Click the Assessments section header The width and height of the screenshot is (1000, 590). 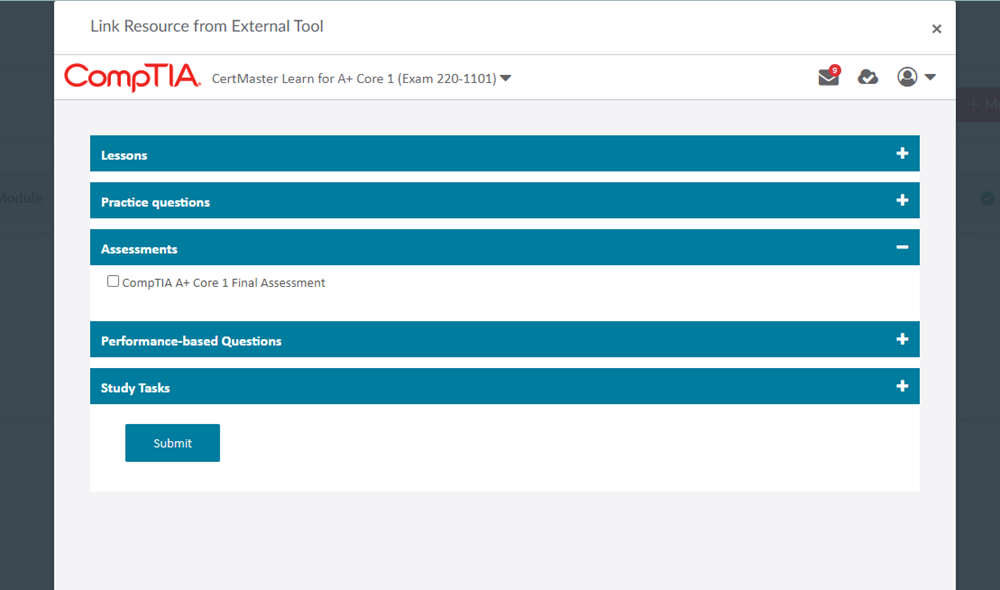[139, 247]
